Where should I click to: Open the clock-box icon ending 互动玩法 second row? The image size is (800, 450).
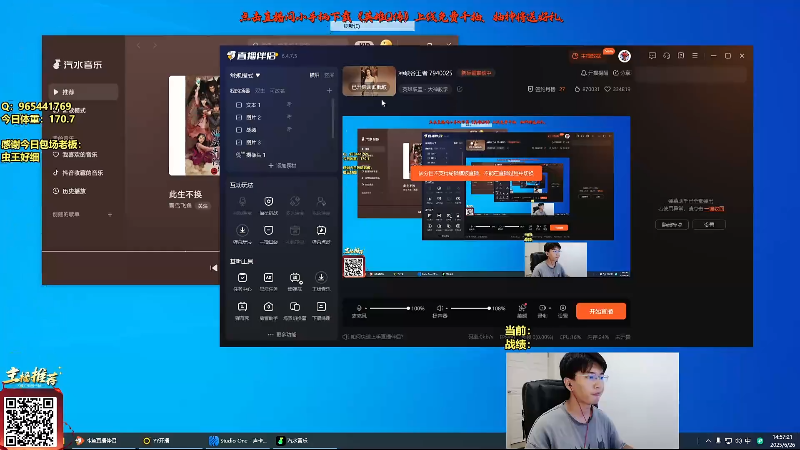coord(321,230)
